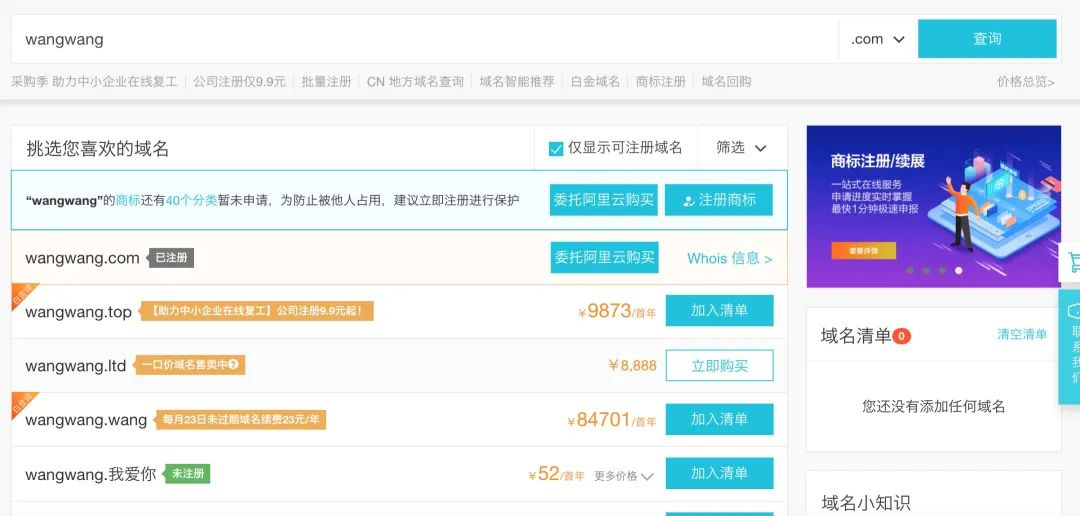The height and width of the screenshot is (516, 1080).
Task: Click the shopping cart icon on right edge
Action: click(1072, 261)
